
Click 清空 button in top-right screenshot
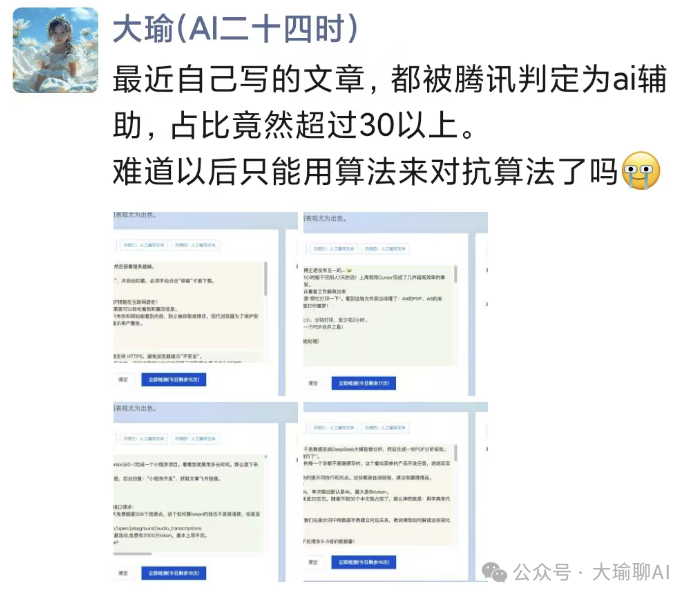tap(313, 383)
